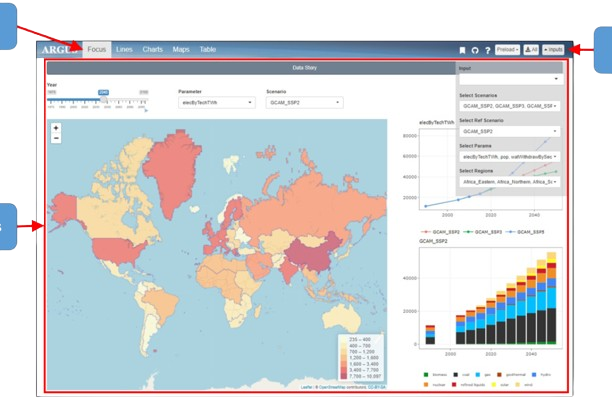Click the bookmark icon in the navbar
Viewport: 612px width, 408px height.
(x=461, y=49)
